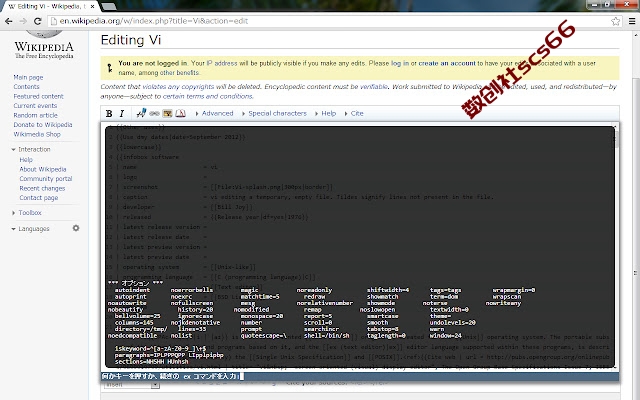Click the sections=NHSHH HUnhsh line
The height and width of the screenshot is (400, 640).
pyautogui.click(x=151, y=362)
